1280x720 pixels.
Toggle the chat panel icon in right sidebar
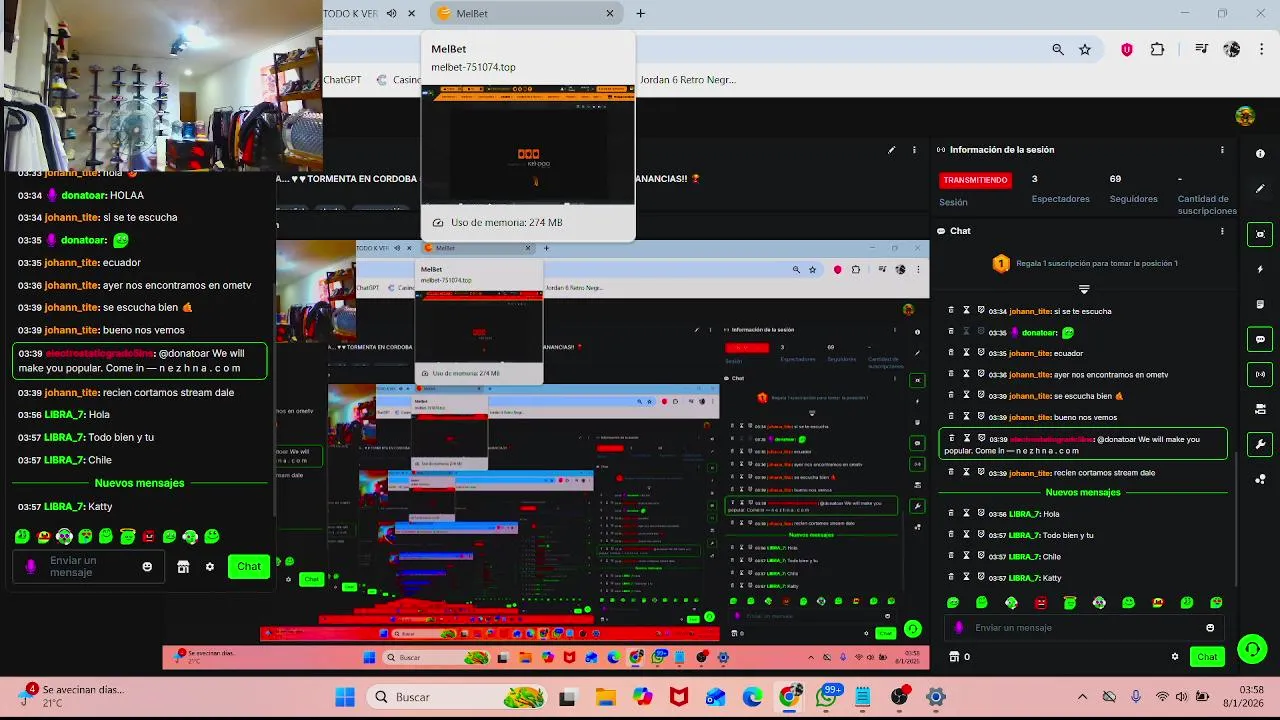1260,339
